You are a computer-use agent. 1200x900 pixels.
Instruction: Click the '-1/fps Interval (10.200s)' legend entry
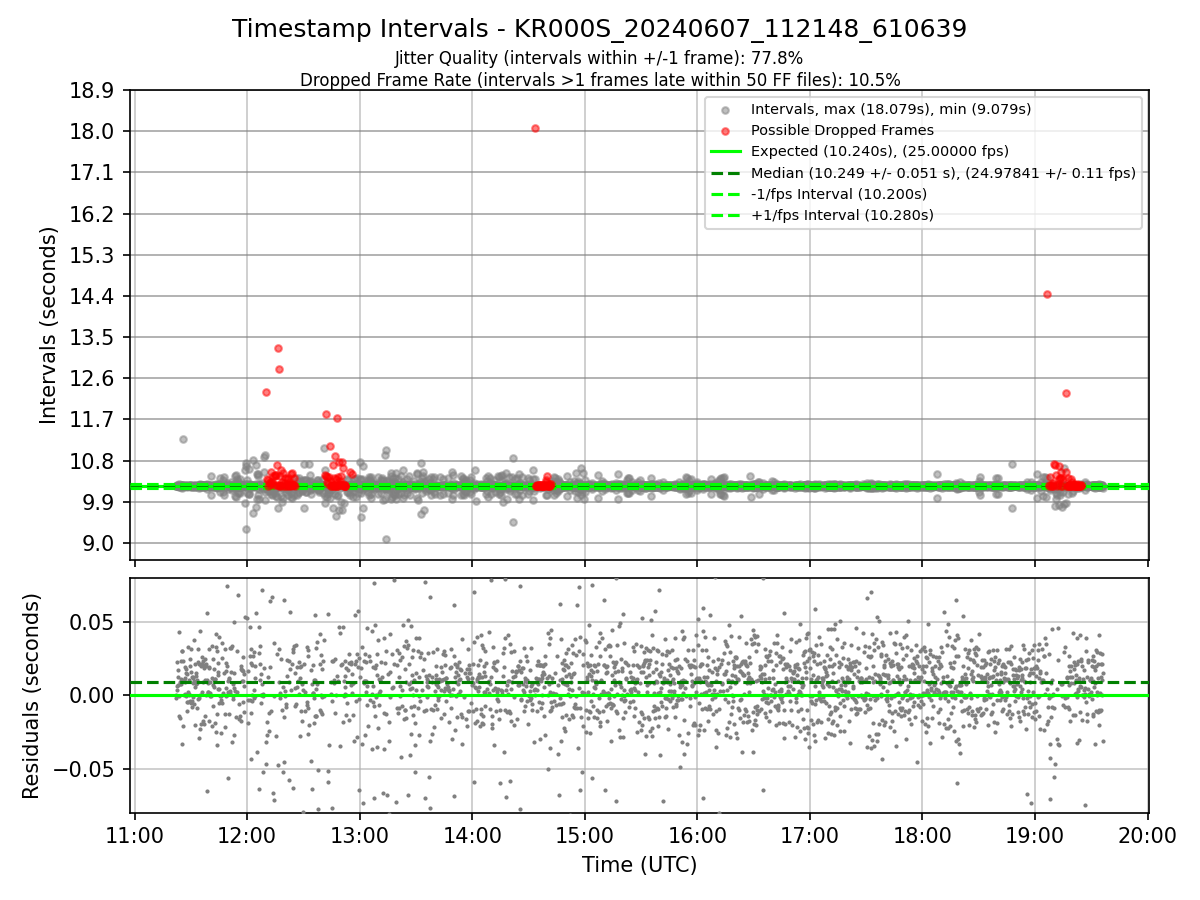839,194
